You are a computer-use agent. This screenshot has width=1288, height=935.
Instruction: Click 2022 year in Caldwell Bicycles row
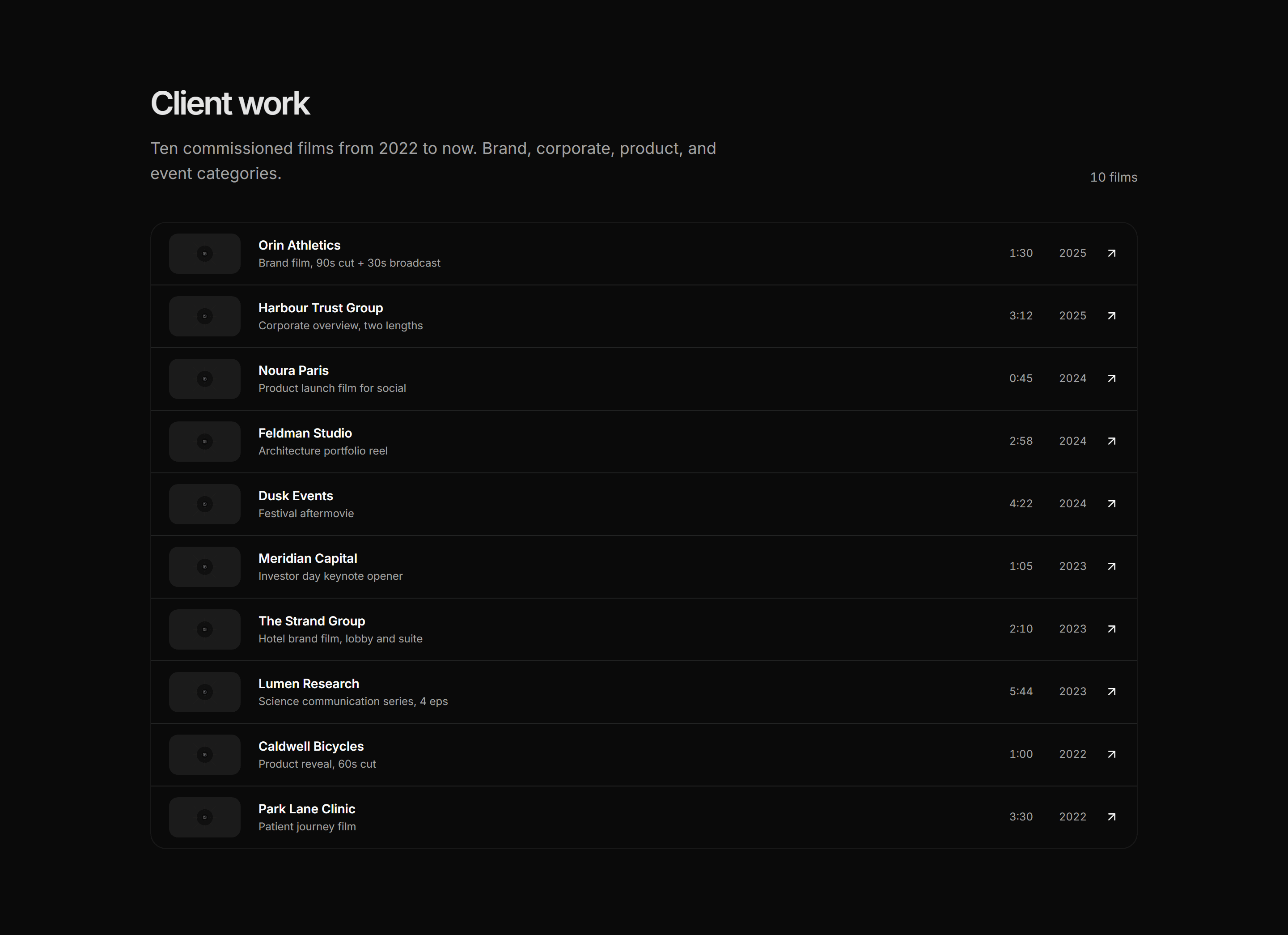pyautogui.click(x=1073, y=754)
